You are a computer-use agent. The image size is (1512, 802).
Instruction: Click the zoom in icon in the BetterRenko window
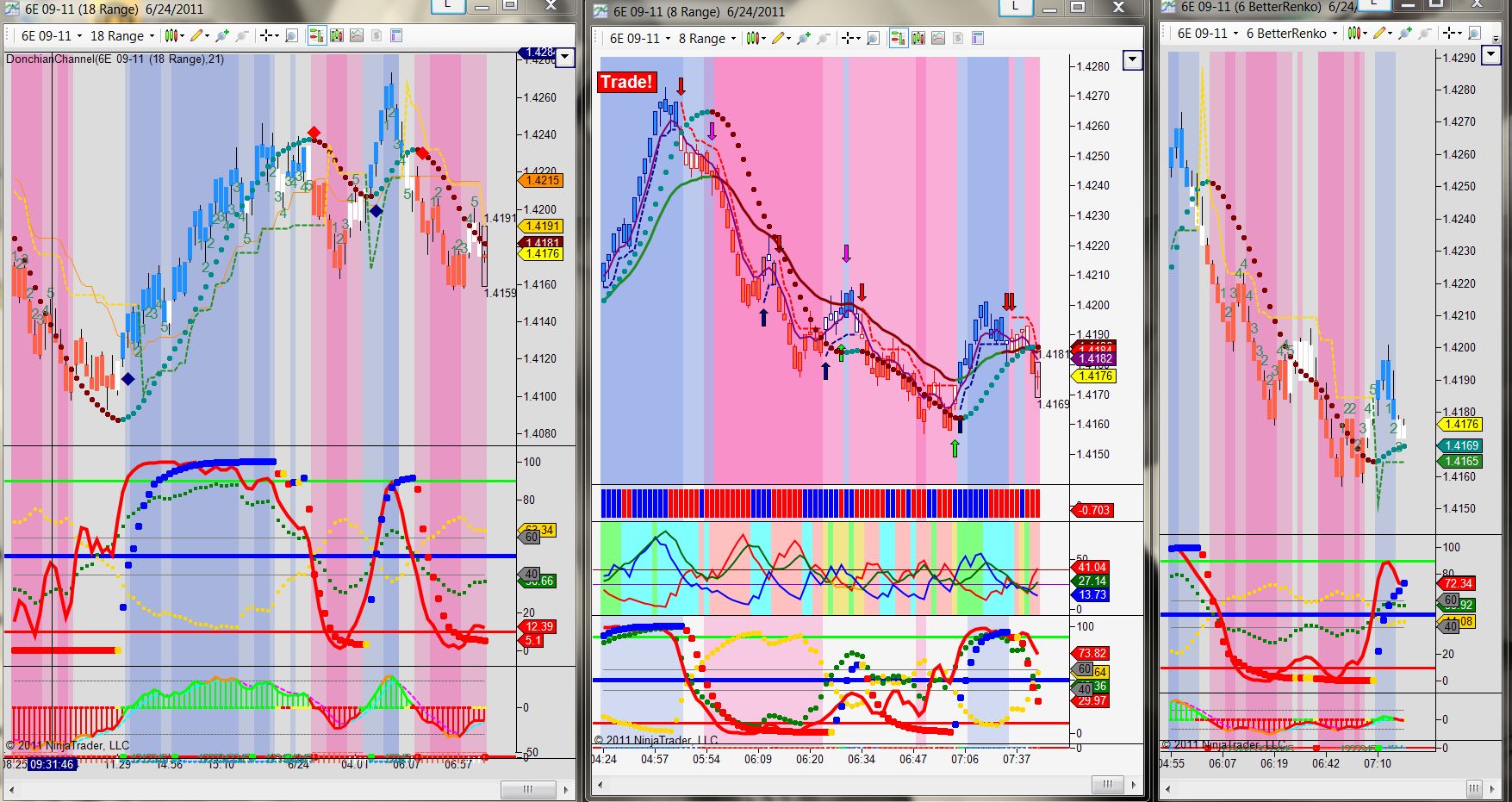1405,34
